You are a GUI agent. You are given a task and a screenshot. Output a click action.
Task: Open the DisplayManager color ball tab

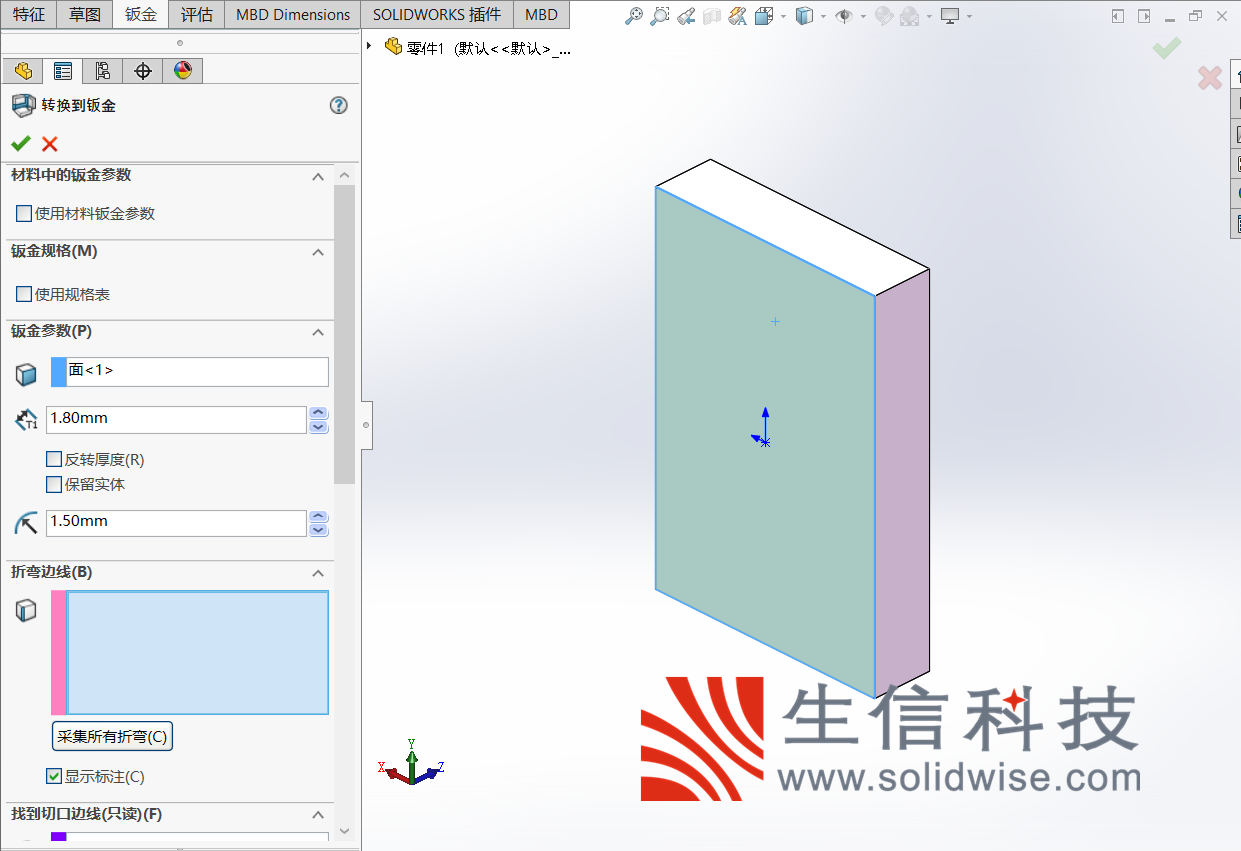click(183, 71)
